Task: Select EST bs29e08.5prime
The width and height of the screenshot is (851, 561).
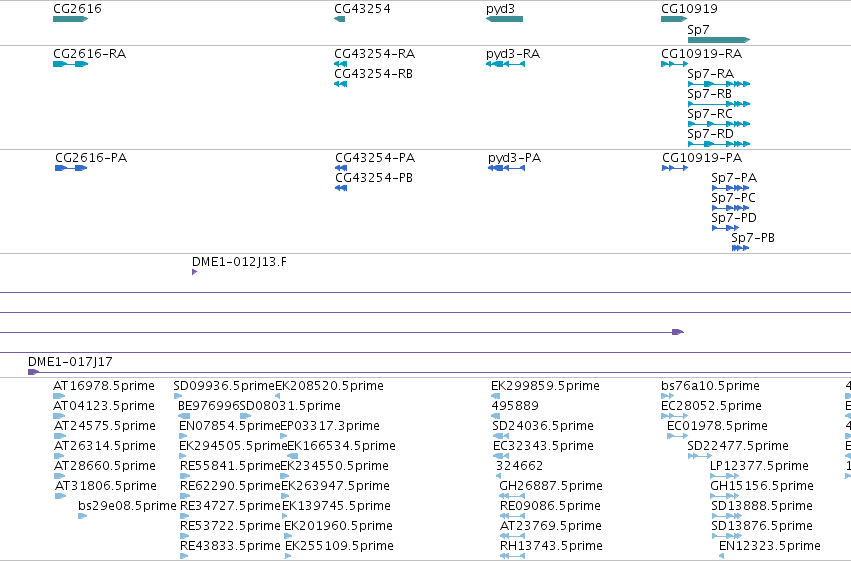Action: point(82,516)
